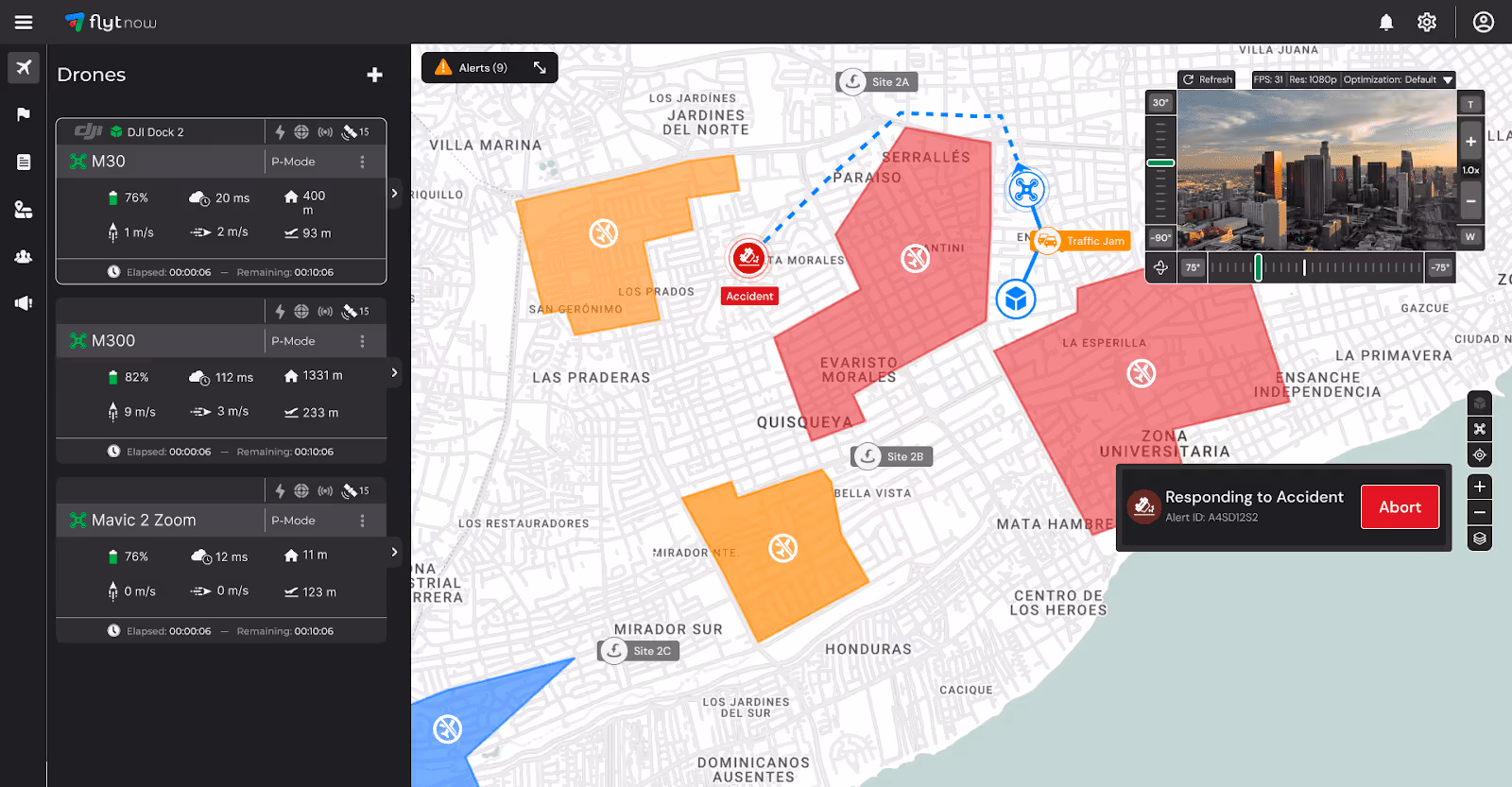Click the locate-me target icon

(x=1480, y=454)
